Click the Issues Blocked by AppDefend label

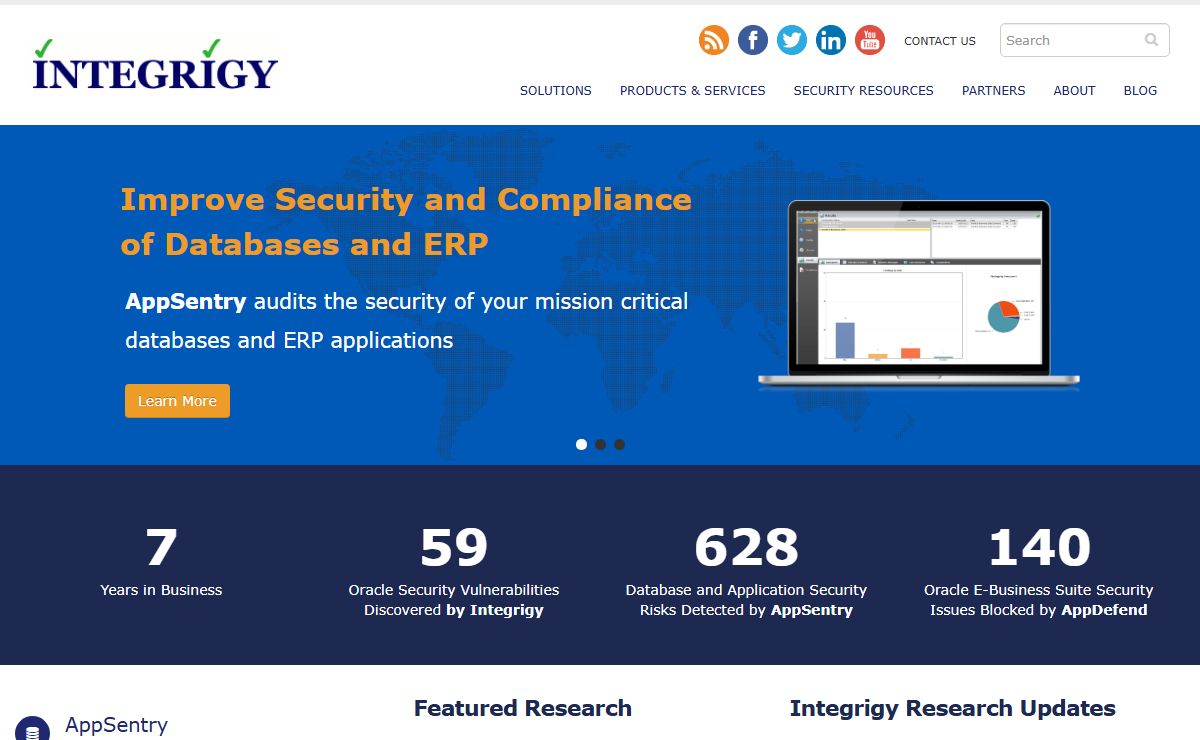coord(1039,610)
